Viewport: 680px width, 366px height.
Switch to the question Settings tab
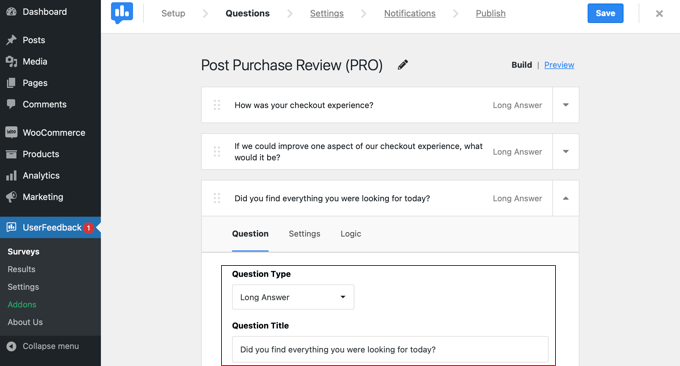(x=304, y=234)
